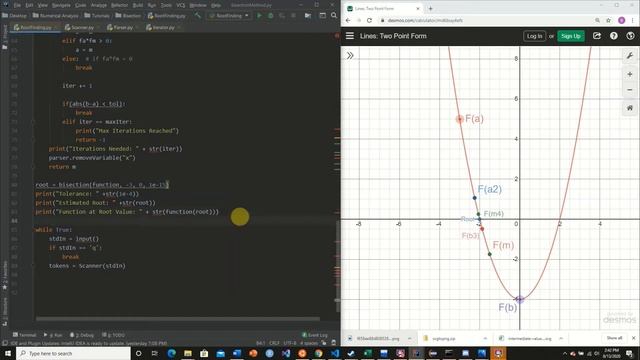
Task: Click the desmos.com address bar
Action: [x=486, y=20]
